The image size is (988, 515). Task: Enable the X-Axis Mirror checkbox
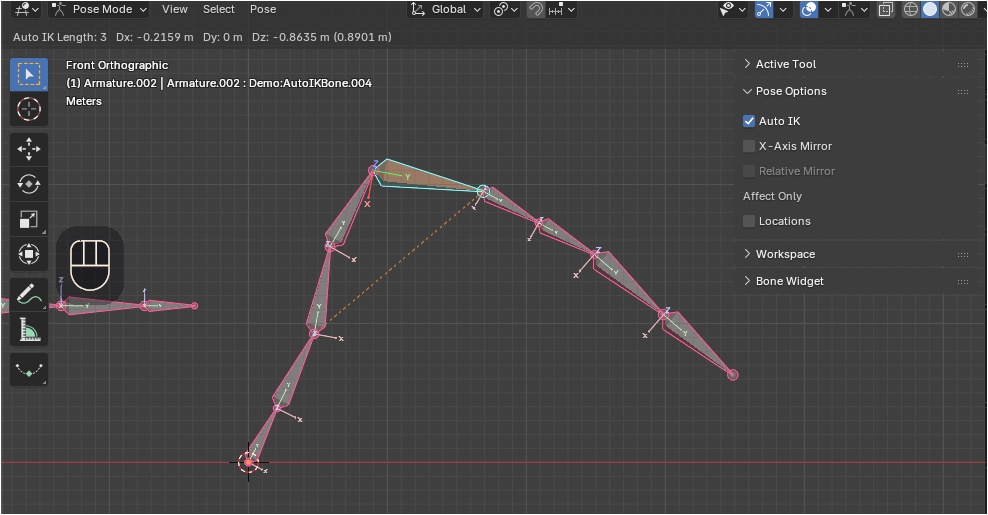(749, 146)
